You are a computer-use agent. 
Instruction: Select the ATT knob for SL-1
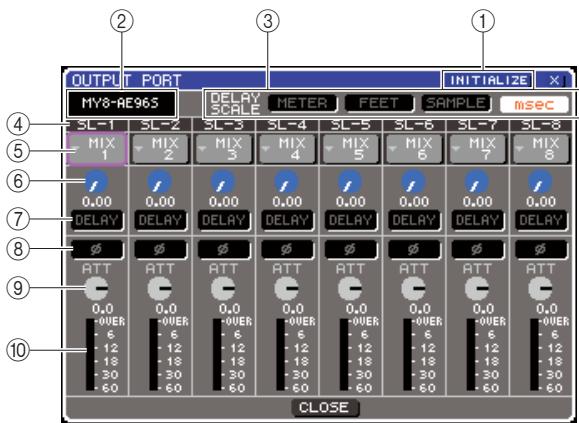(96, 288)
